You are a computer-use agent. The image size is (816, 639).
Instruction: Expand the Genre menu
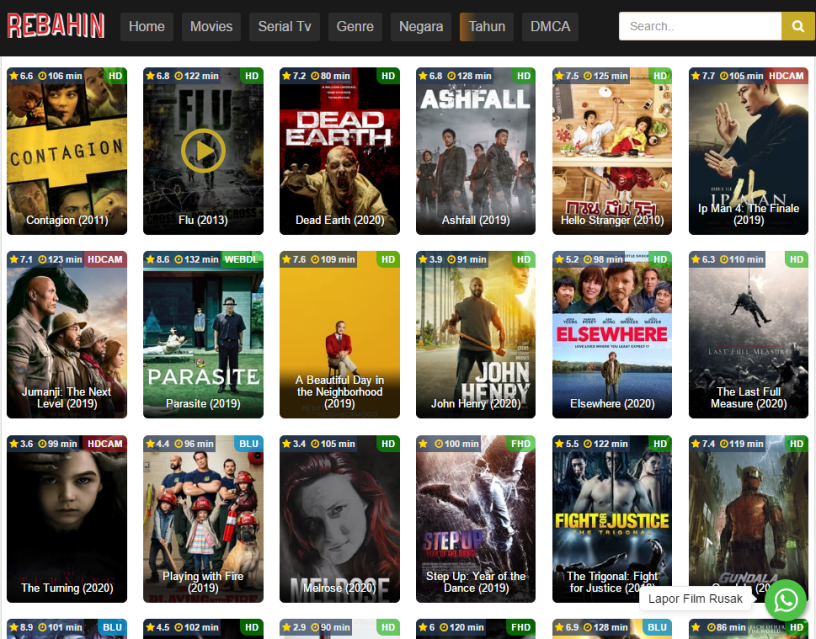pyautogui.click(x=355, y=27)
